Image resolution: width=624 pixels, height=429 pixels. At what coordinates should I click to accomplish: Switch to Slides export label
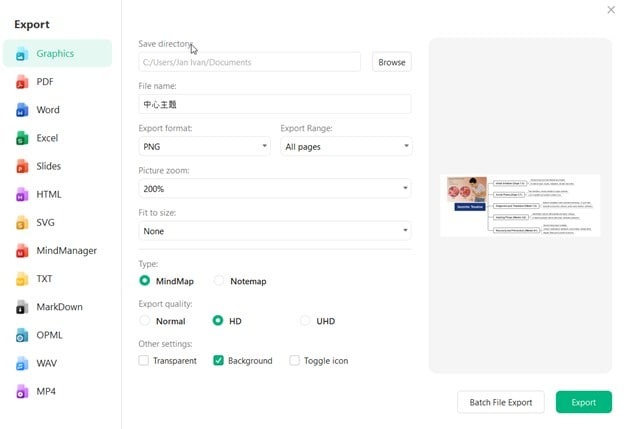point(49,166)
